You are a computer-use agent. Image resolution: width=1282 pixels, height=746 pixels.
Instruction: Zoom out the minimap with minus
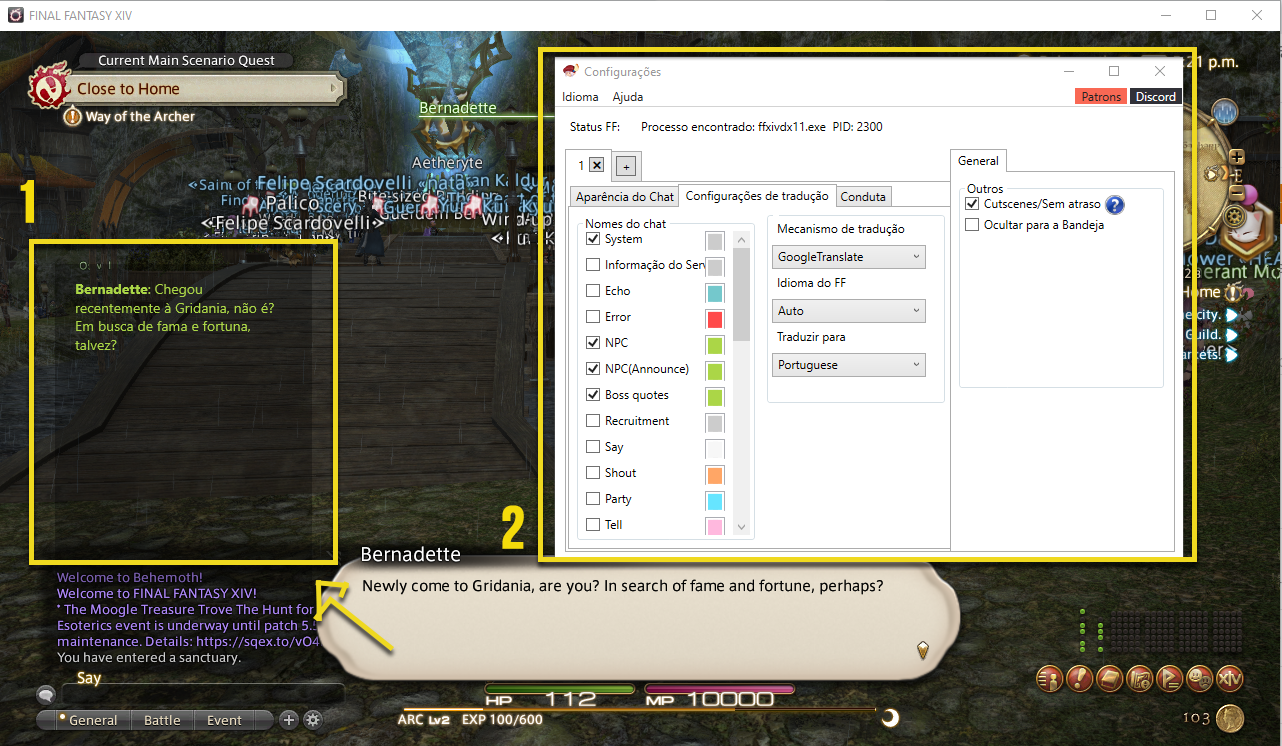[1236, 193]
